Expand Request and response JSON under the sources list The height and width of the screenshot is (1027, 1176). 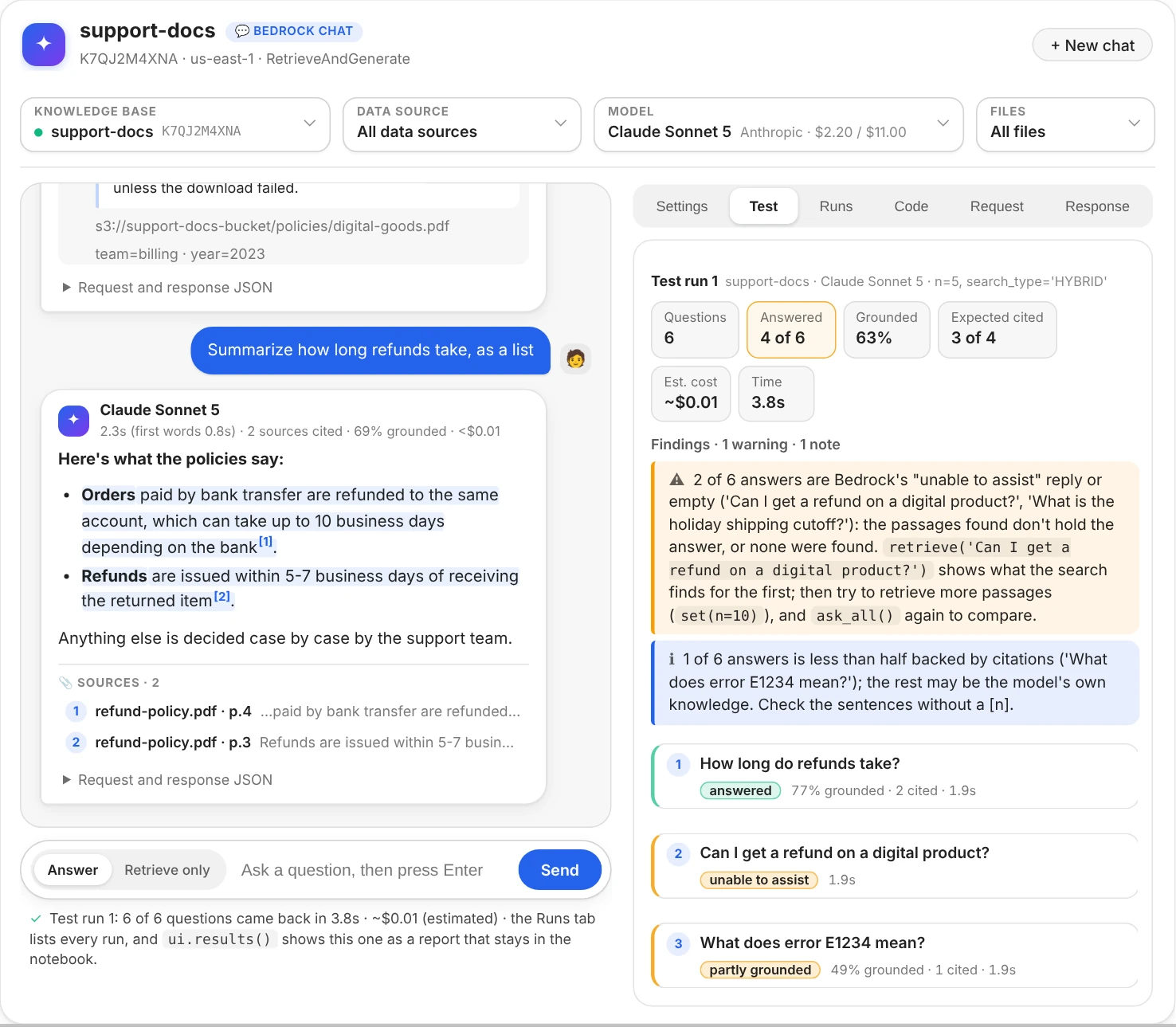pos(167,780)
